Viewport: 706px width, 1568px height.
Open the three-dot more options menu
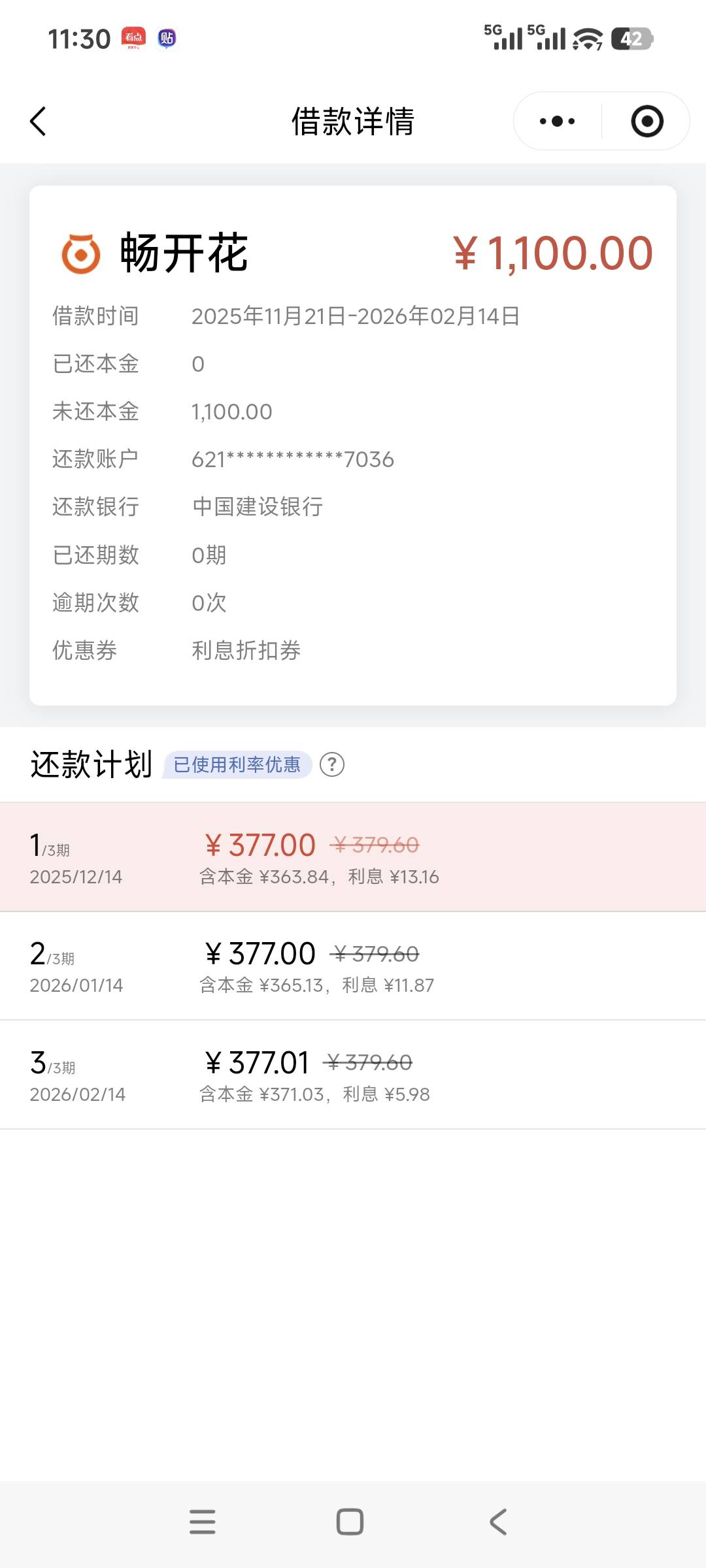pyautogui.click(x=557, y=122)
